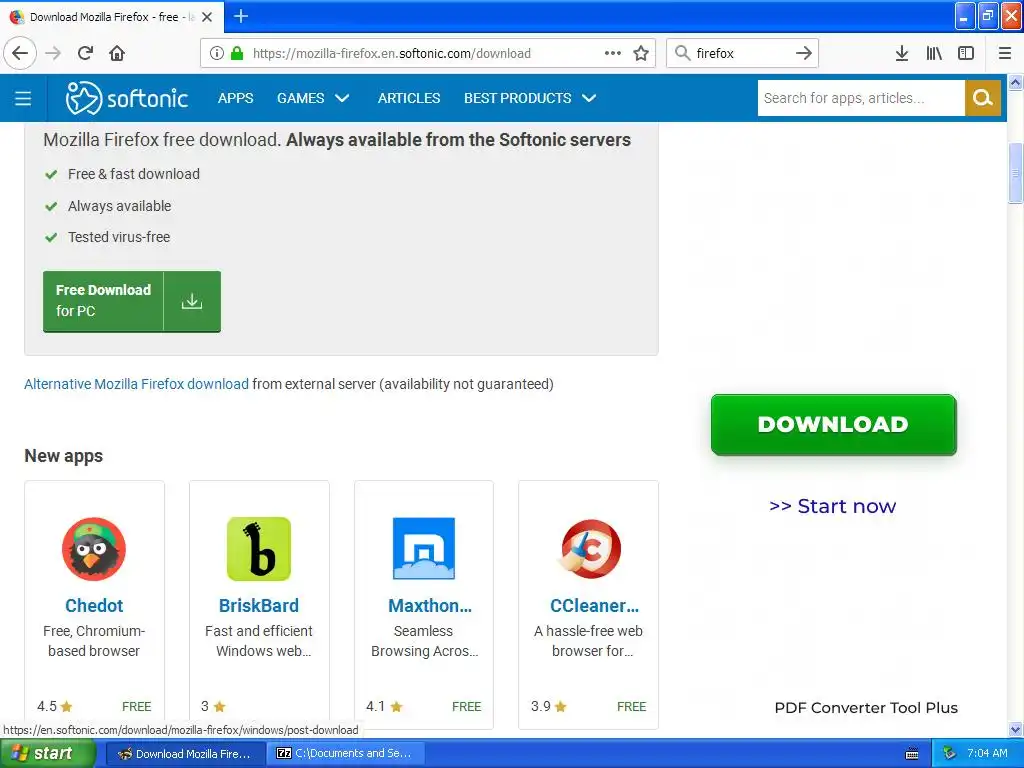Expand the GAMES dropdown
This screenshot has width=1024, height=768.
point(313,98)
